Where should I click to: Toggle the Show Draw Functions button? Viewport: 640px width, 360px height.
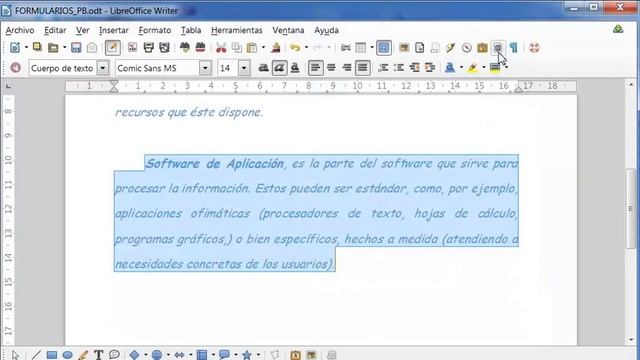pyautogui.click(x=384, y=47)
